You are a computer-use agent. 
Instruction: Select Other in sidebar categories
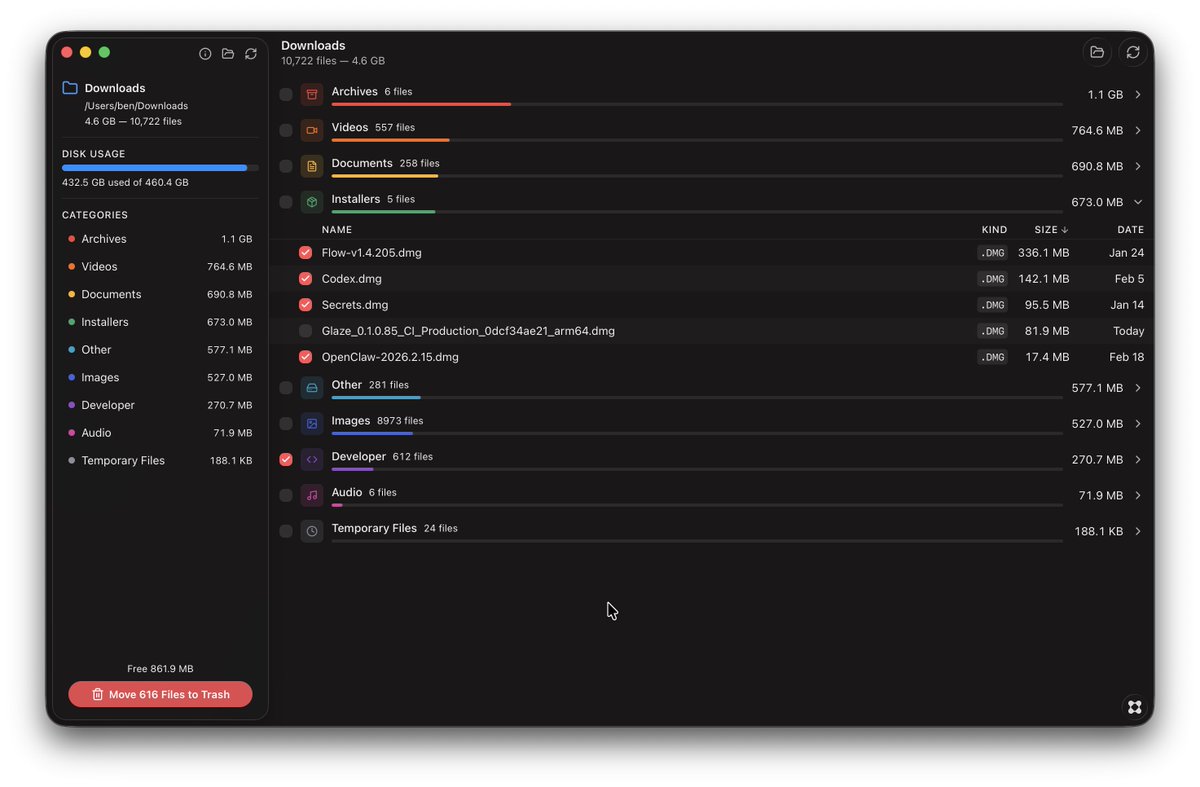160,350
